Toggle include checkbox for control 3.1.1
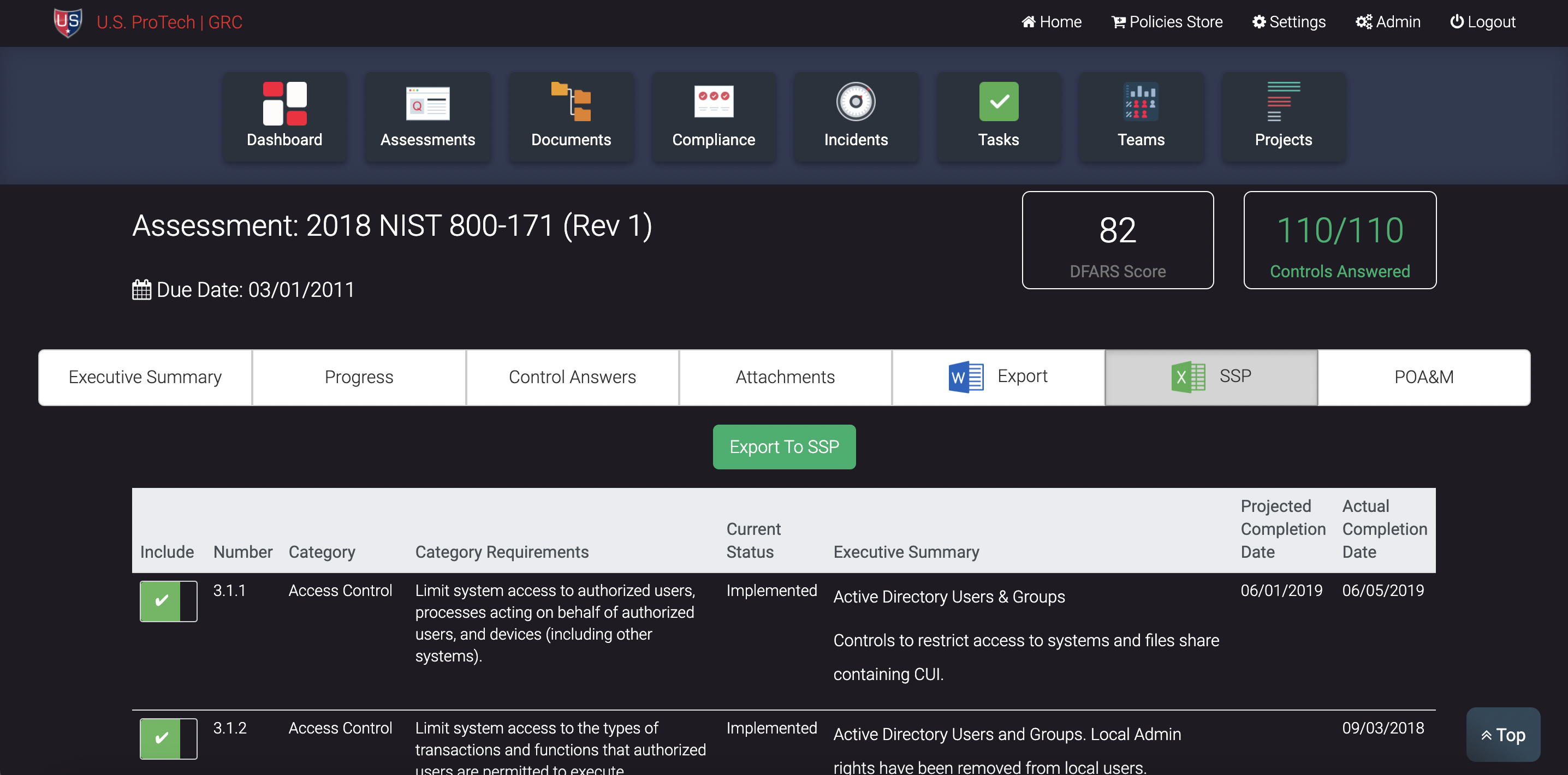 pos(168,601)
